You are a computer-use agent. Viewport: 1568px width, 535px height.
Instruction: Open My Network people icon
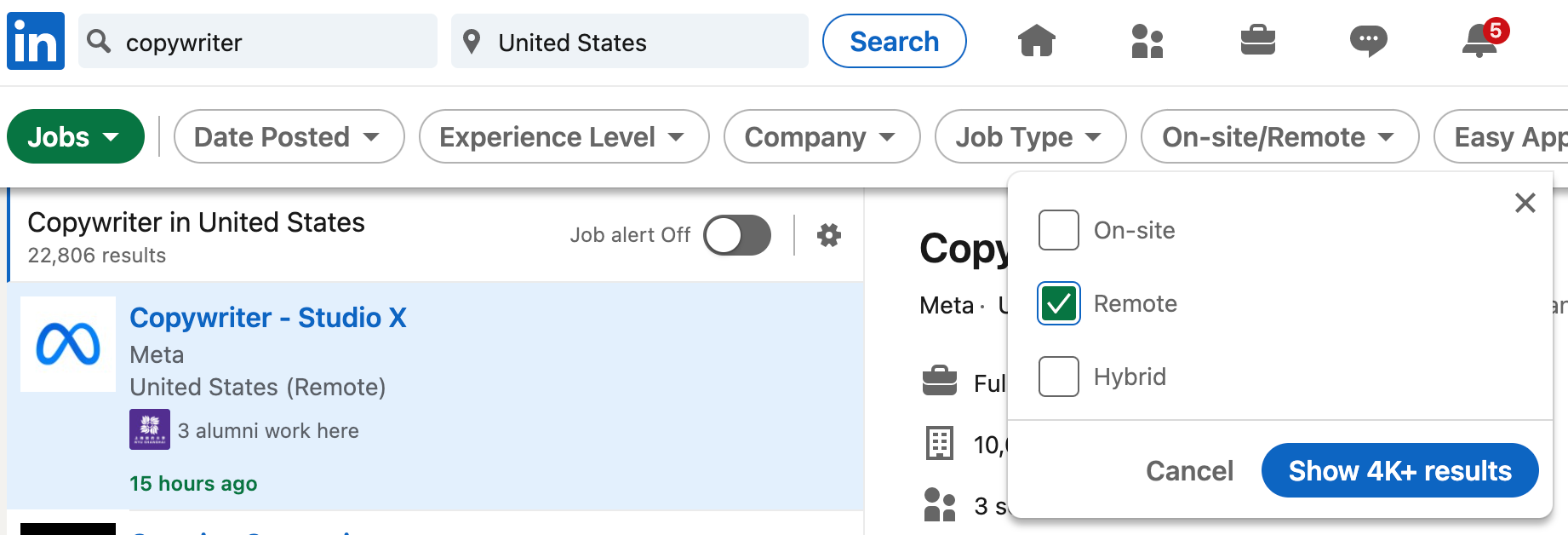1147,41
